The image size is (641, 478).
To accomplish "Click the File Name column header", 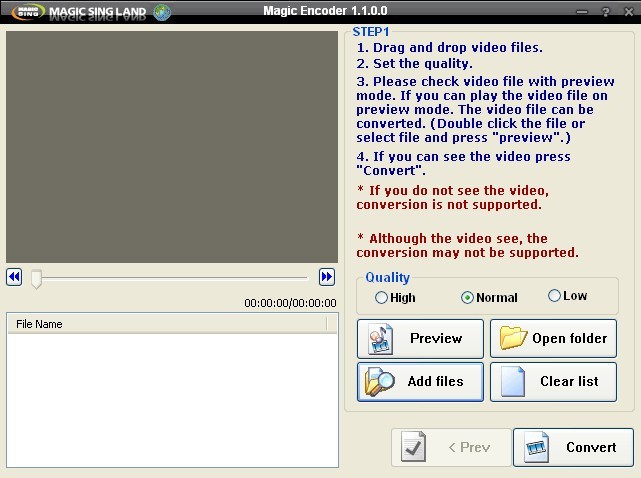I will coord(168,324).
